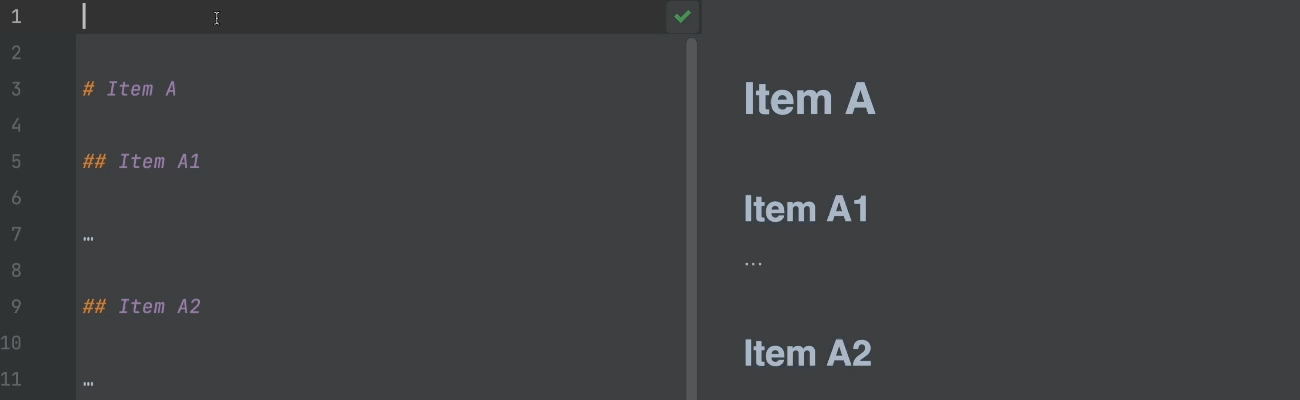
Task: Place cursor on empty editor line 4
Action: tap(380, 125)
